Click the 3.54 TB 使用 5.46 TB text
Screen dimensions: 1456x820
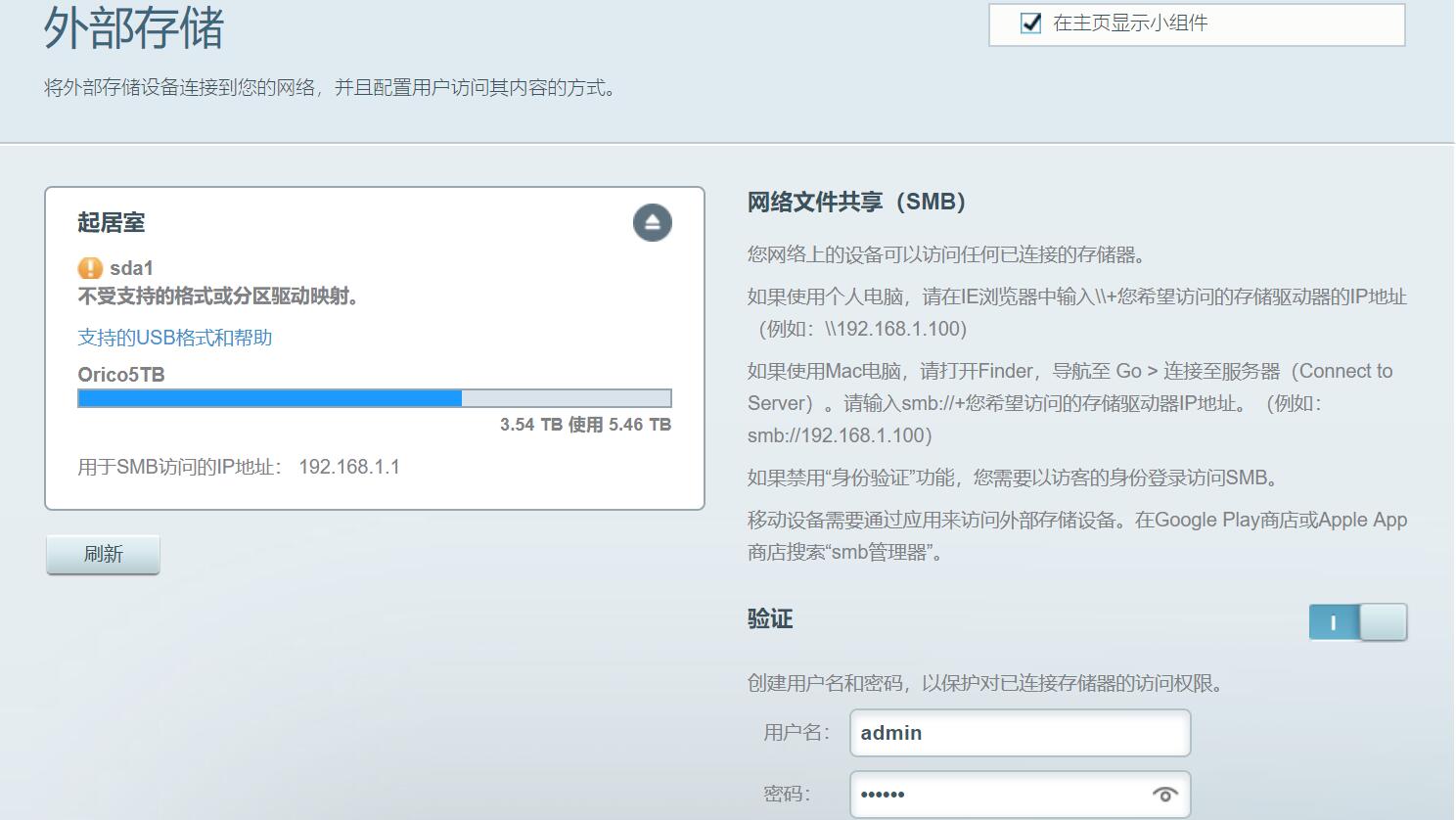585,425
